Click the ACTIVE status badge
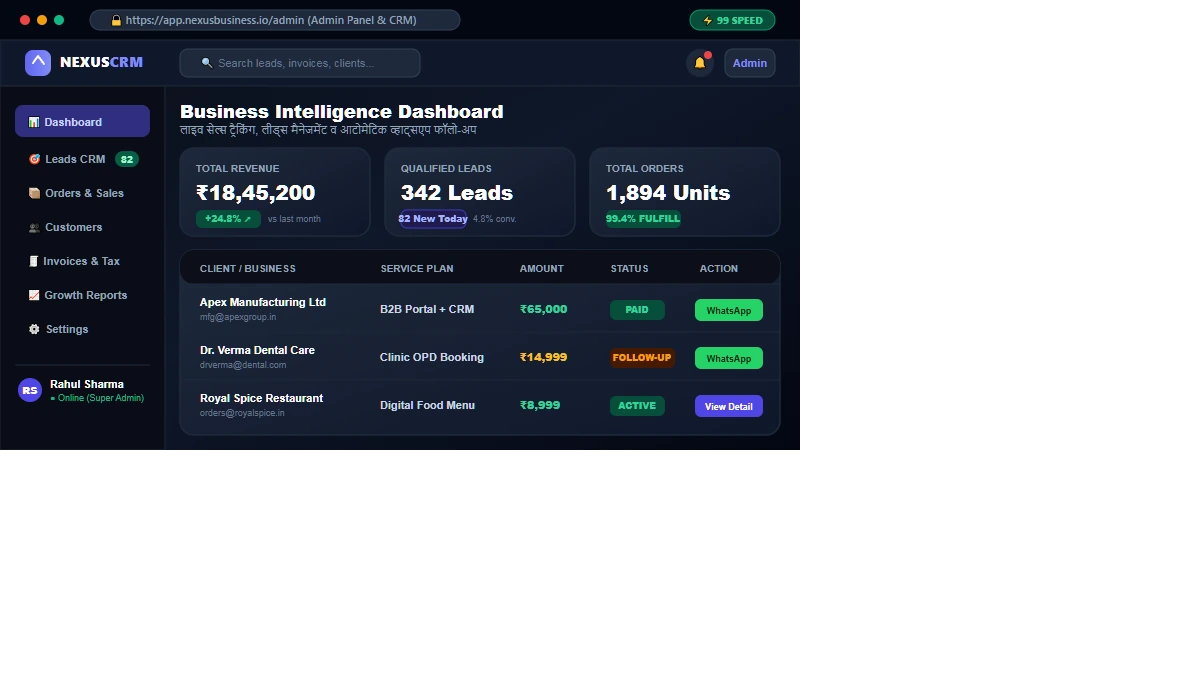This screenshot has height=675, width=1200. [x=637, y=406]
